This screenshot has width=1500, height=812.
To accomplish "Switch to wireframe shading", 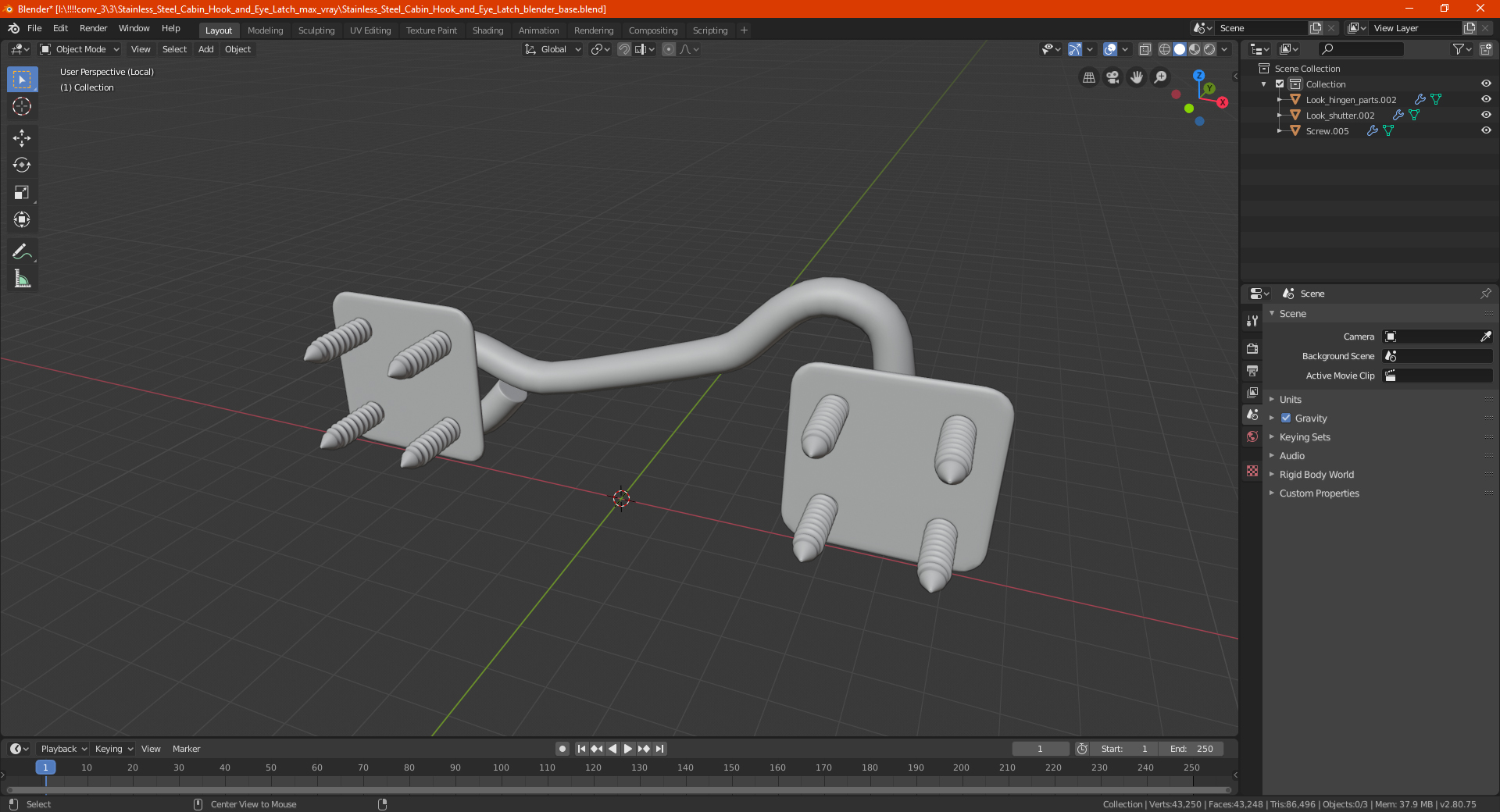I will click(1165, 49).
